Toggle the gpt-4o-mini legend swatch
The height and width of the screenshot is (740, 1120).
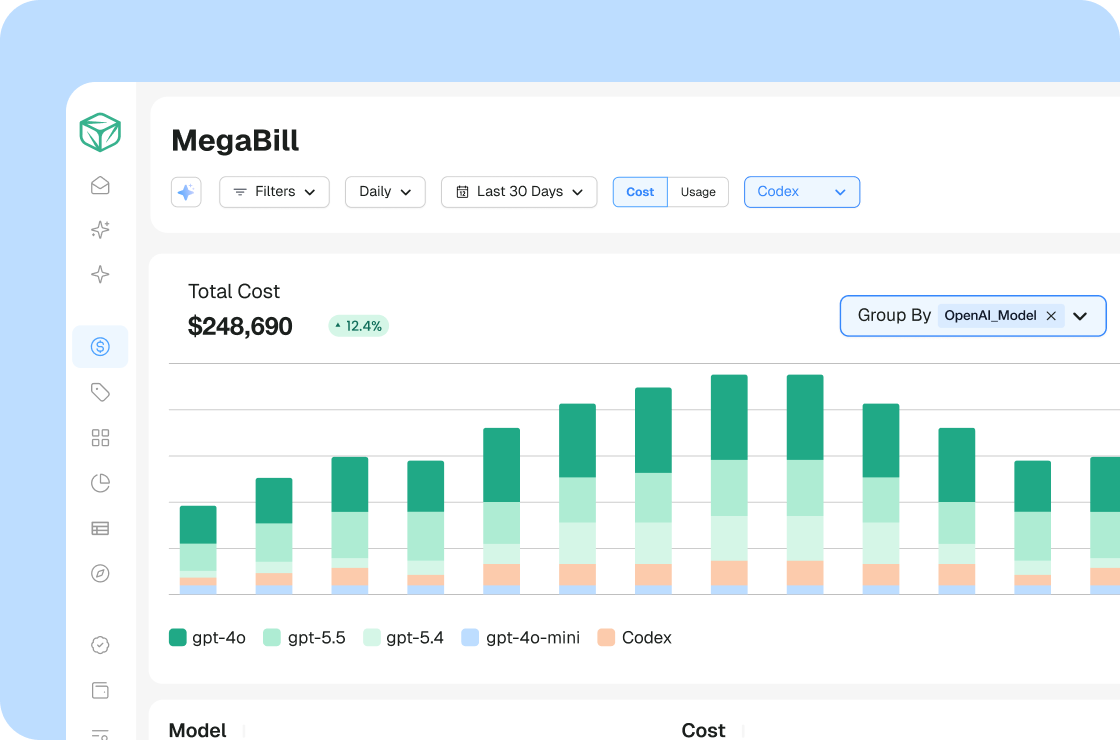(x=470, y=637)
